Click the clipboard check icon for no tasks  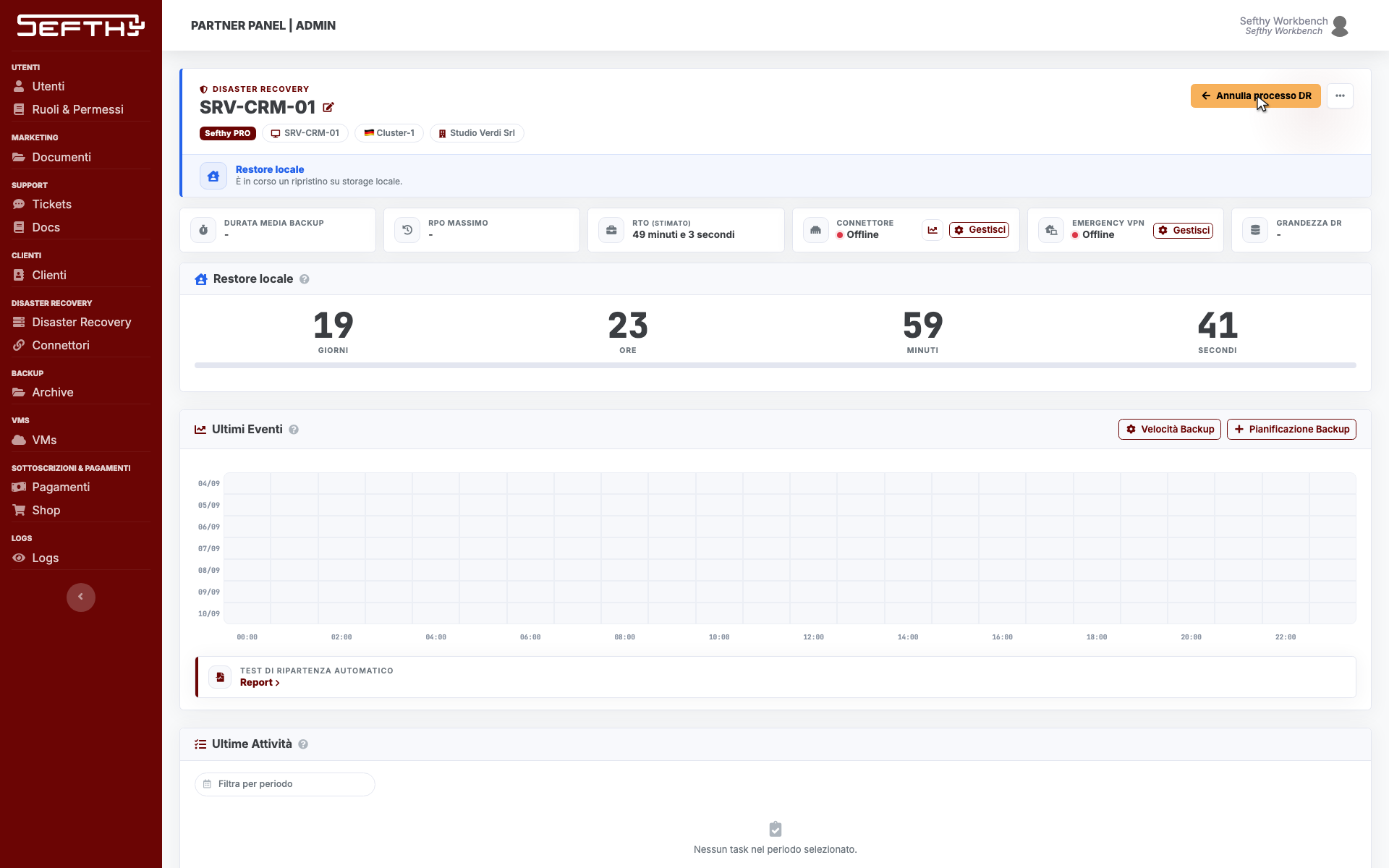click(776, 829)
